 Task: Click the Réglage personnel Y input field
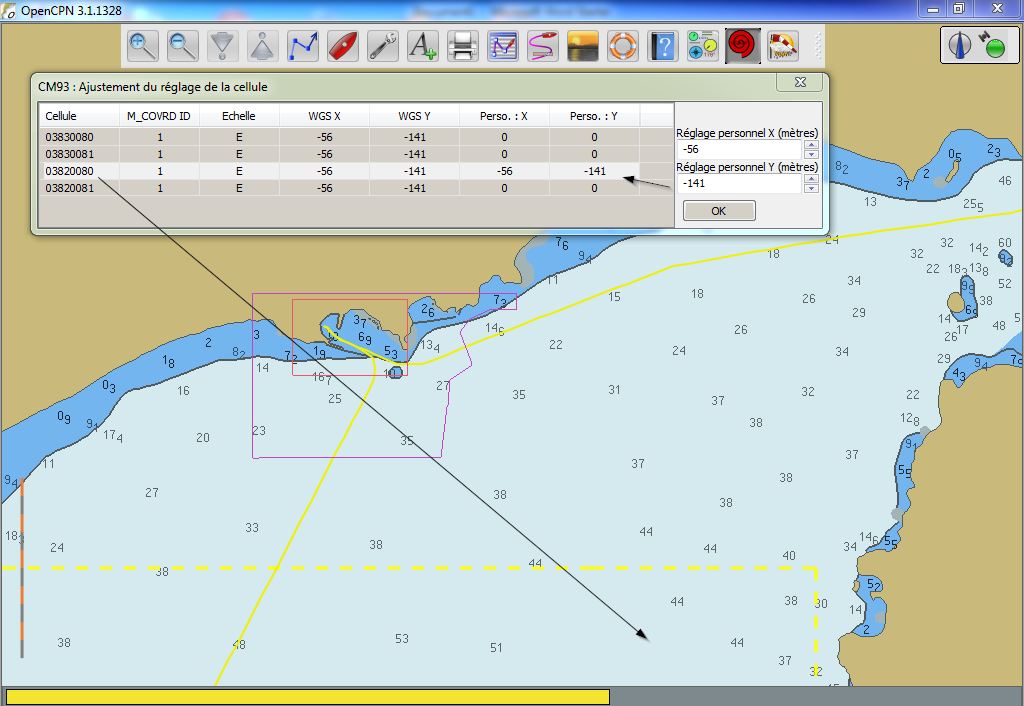[739, 184]
